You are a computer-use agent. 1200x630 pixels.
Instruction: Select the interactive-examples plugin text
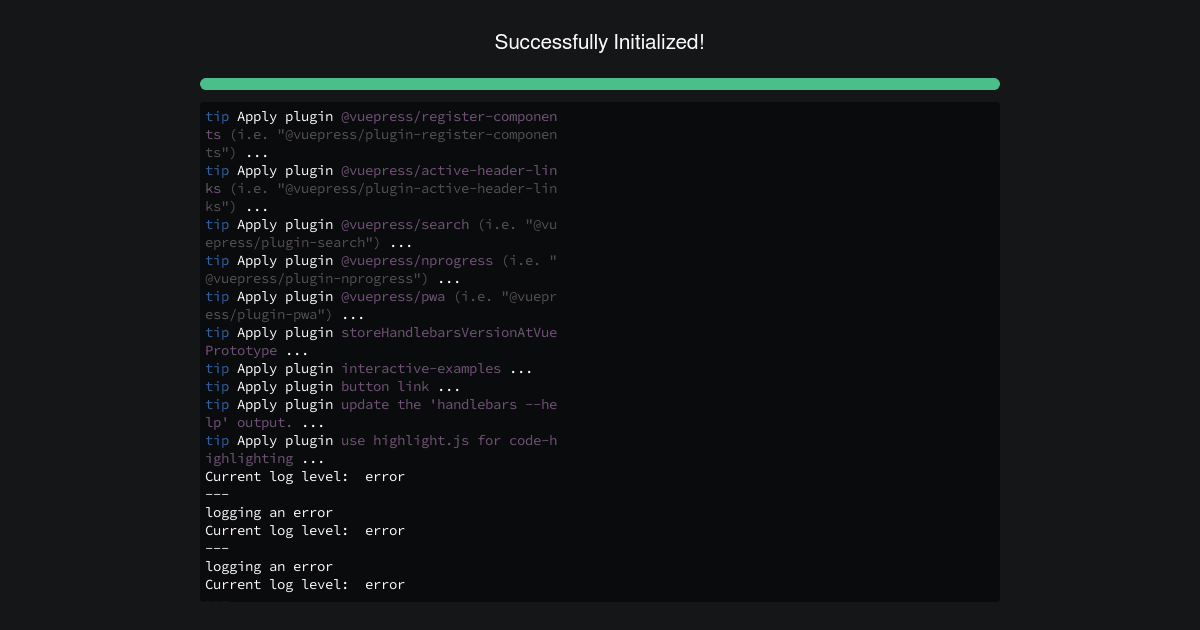[422, 369]
